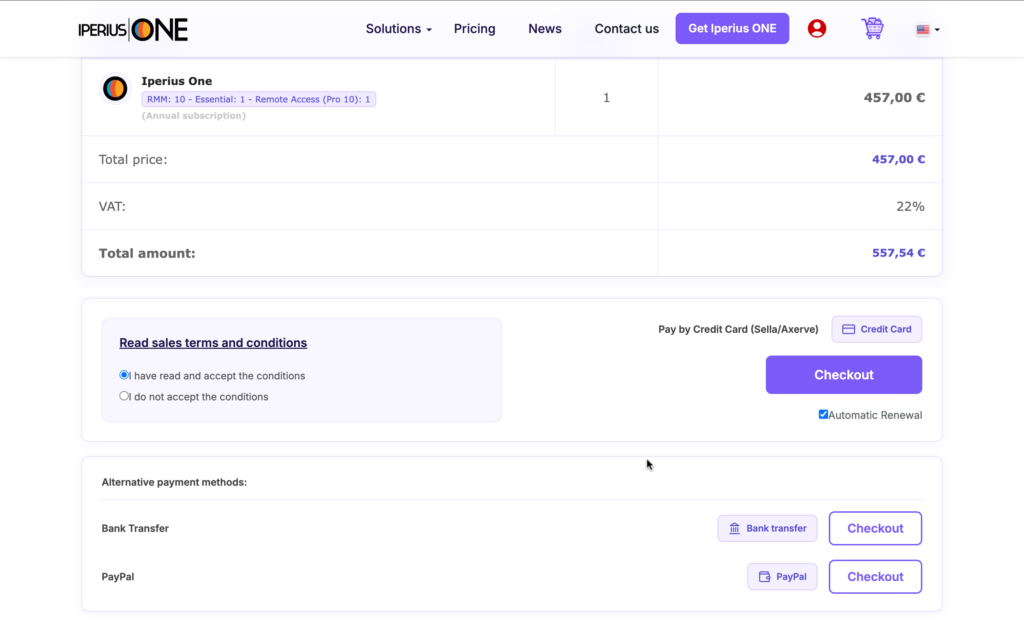The height and width of the screenshot is (640, 1024).
Task: Click the US flag language icon
Action: [922, 29]
